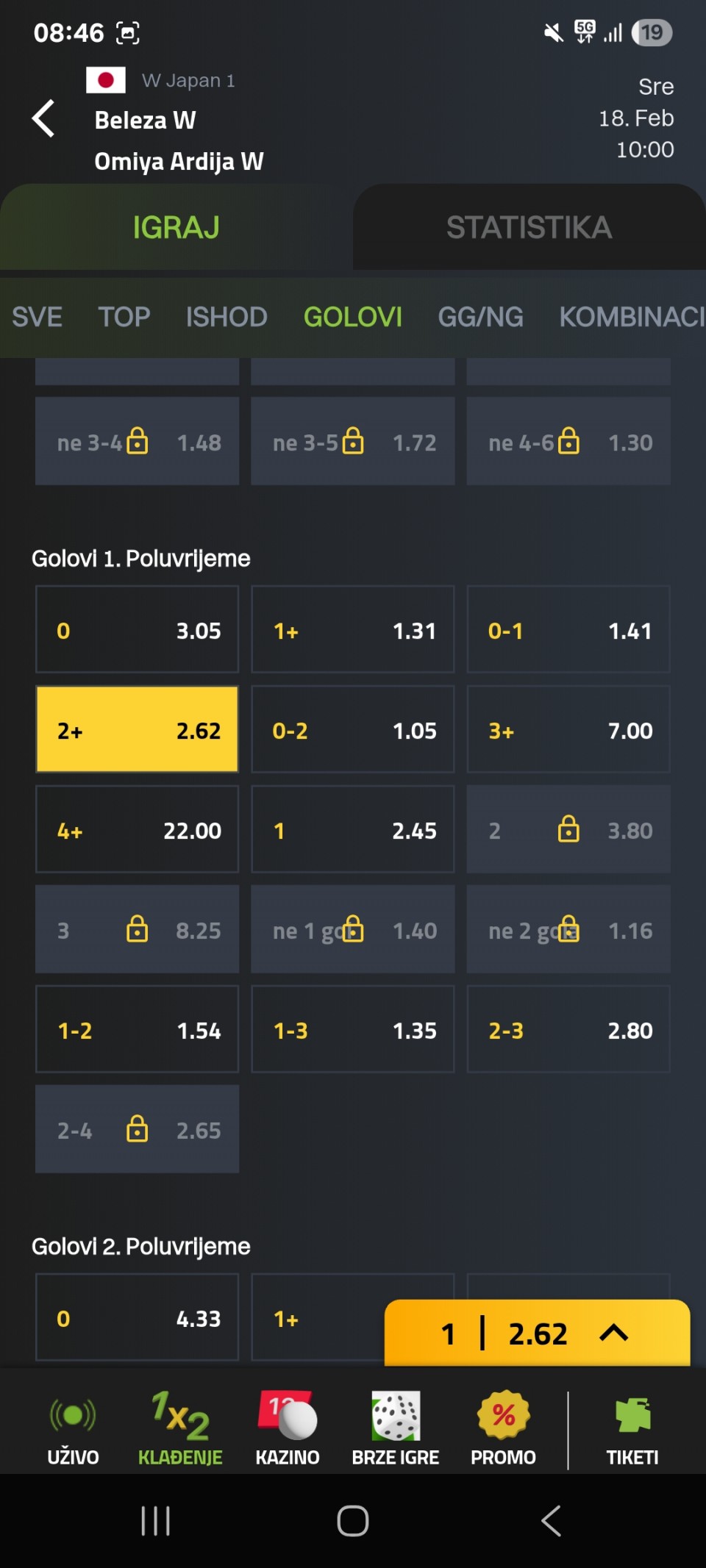
Task: Open Android recent apps button
Action: pyautogui.click(x=155, y=1521)
